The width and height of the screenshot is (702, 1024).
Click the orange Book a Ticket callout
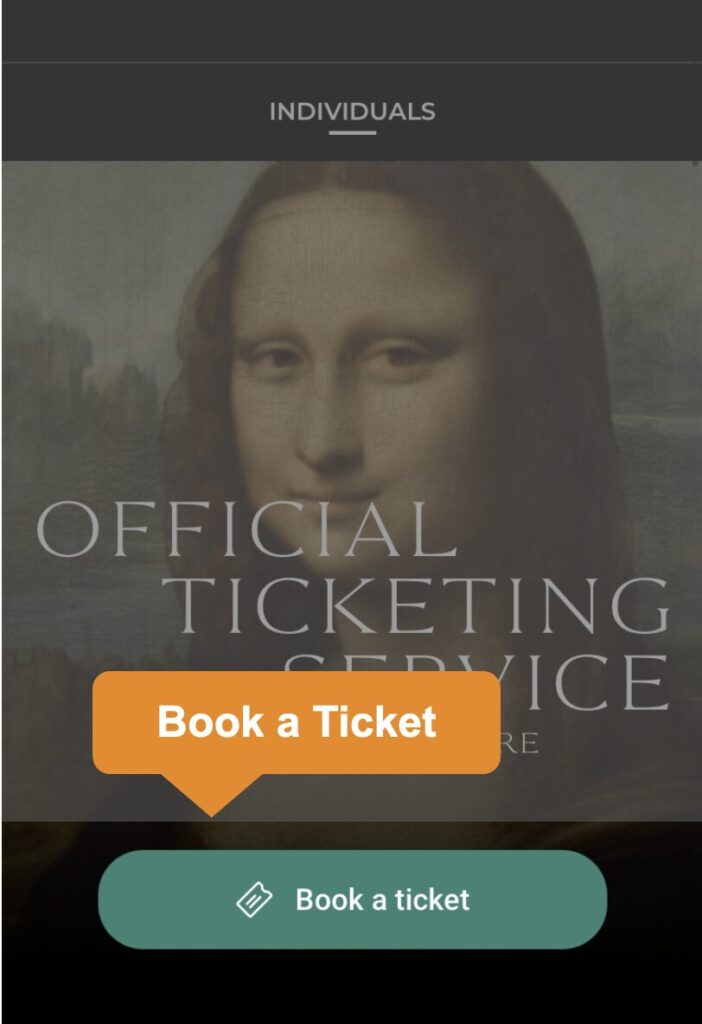click(x=296, y=722)
